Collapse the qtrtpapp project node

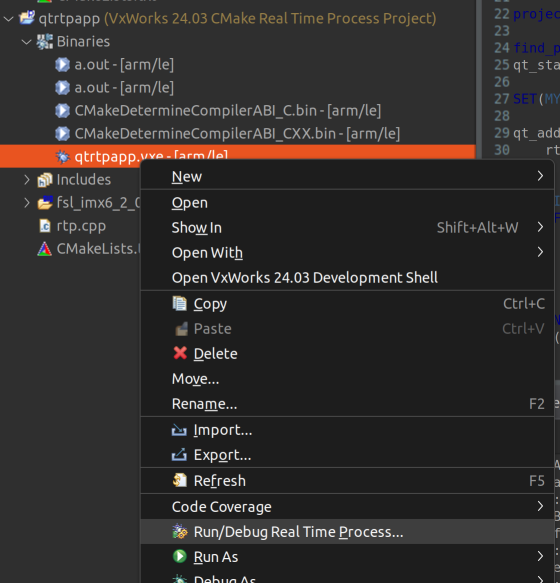[x=8, y=19]
